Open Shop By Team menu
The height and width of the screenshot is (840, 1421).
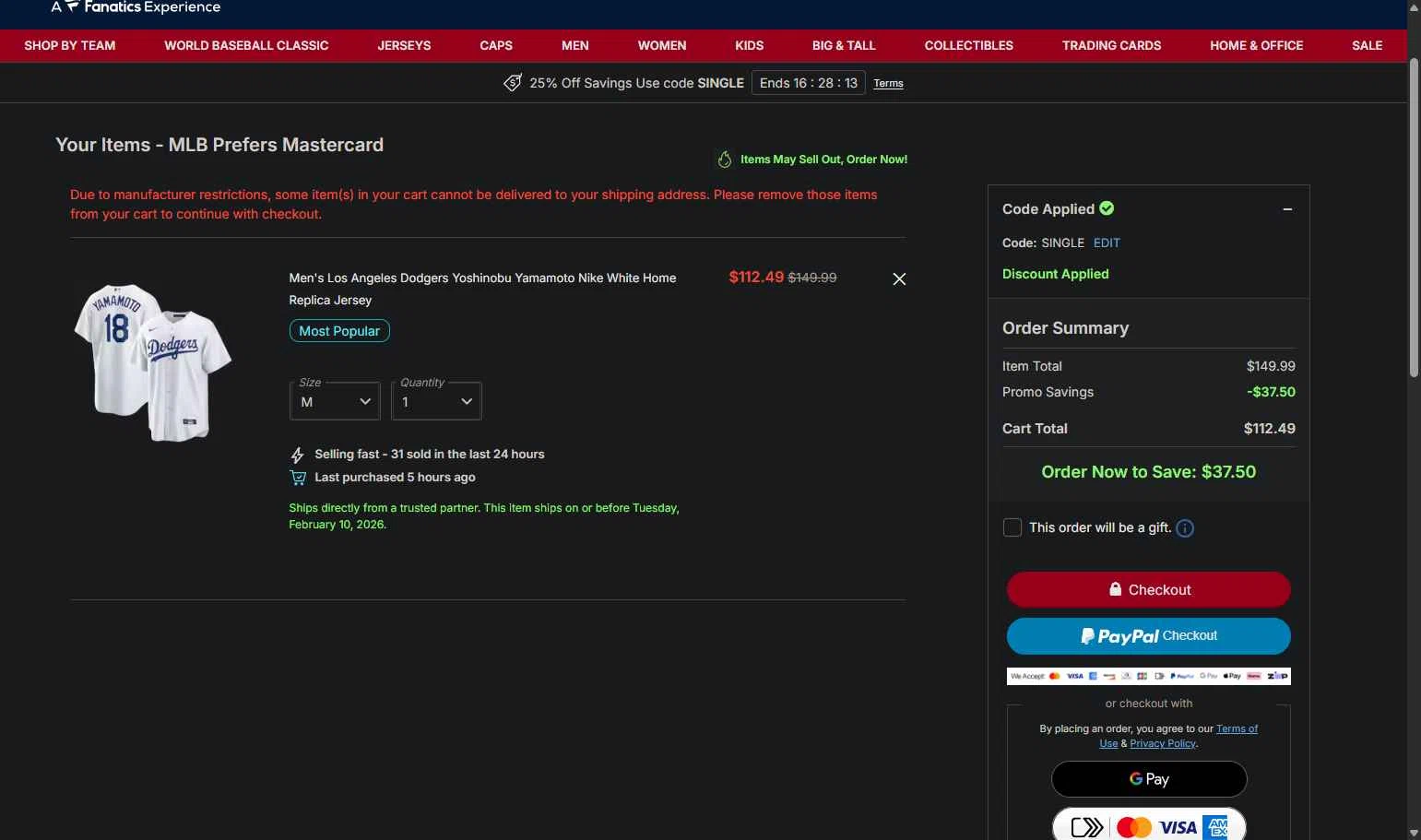pos(70,45)
